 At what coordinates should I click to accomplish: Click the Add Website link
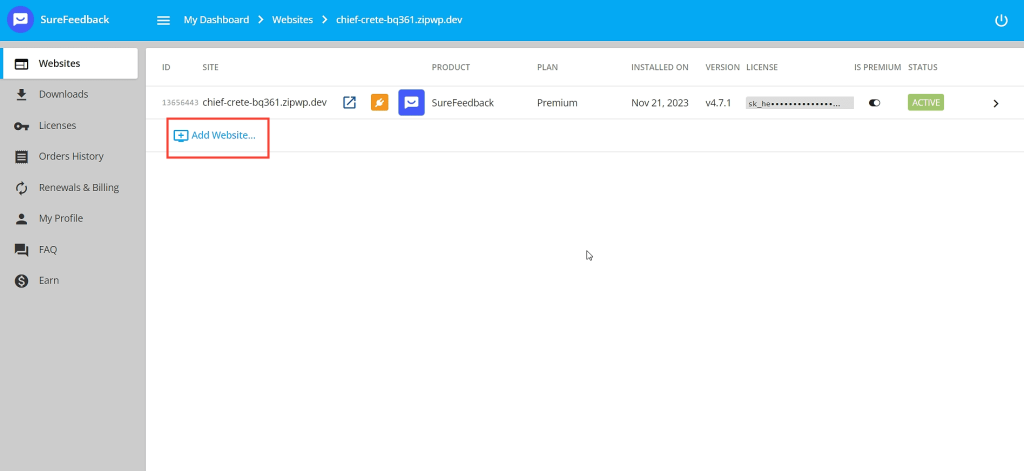click(223, 135)
